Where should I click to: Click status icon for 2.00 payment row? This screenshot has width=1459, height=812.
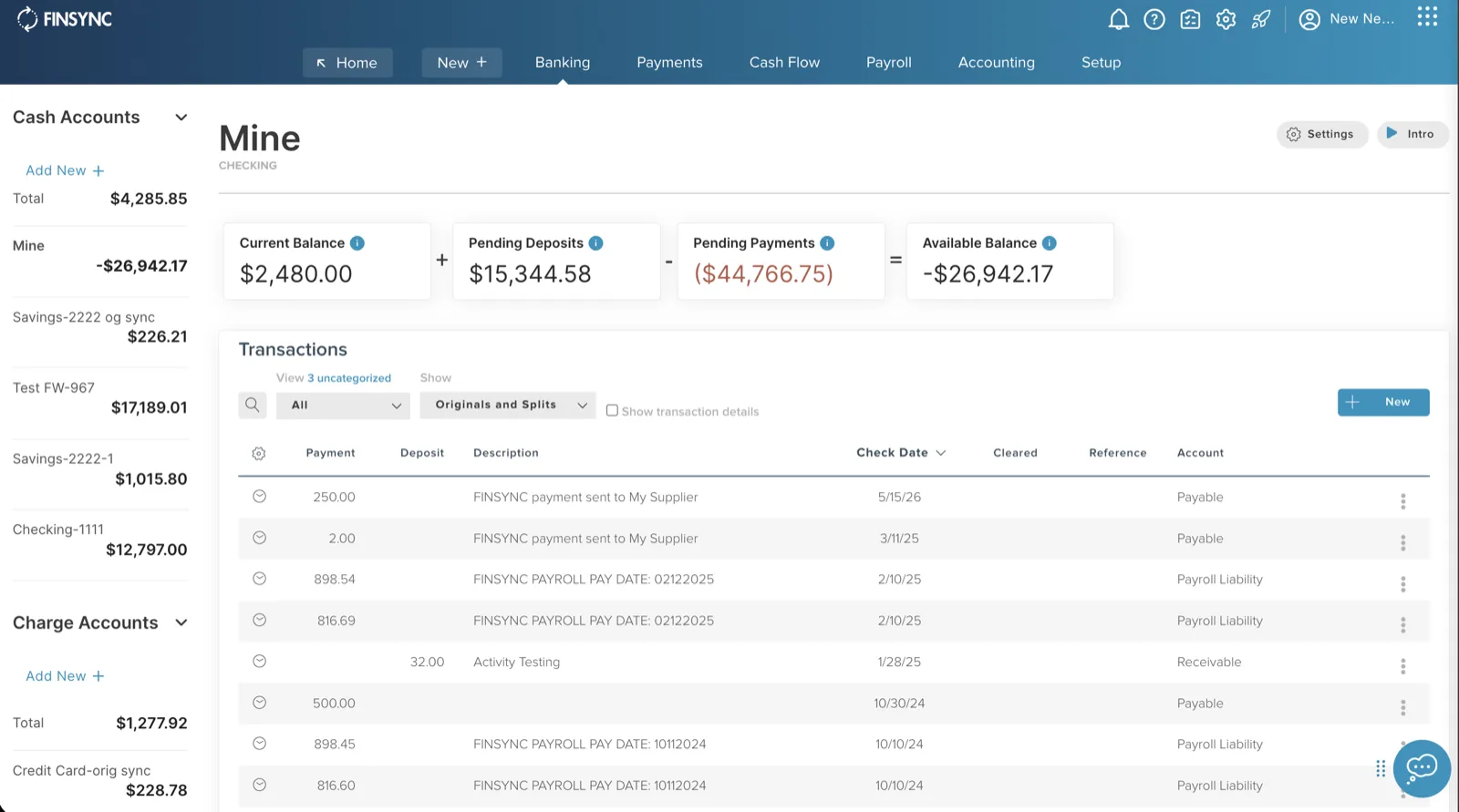tap(260, 538)
